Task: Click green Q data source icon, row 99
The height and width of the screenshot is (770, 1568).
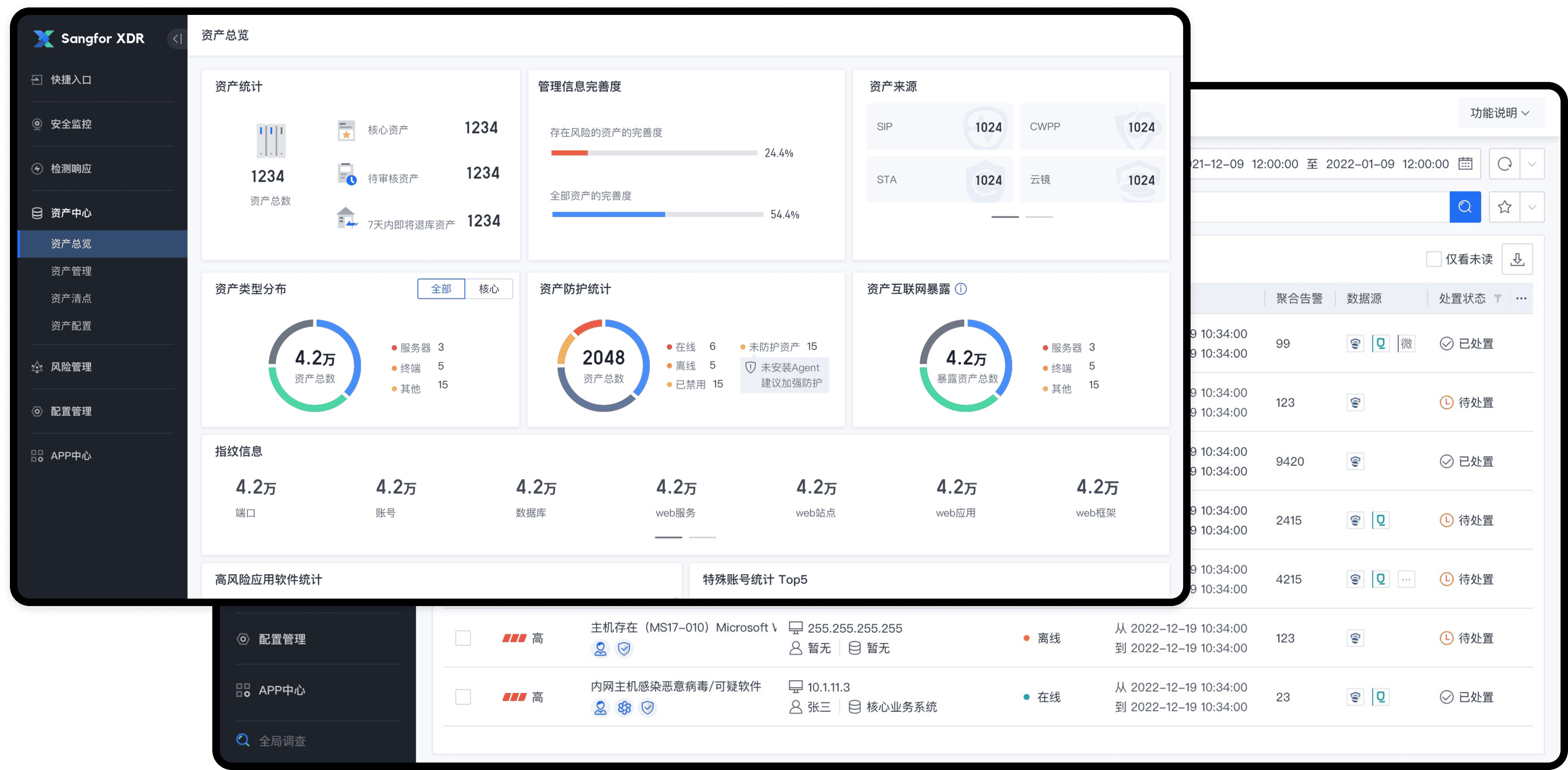Action: coord(1381,343)
